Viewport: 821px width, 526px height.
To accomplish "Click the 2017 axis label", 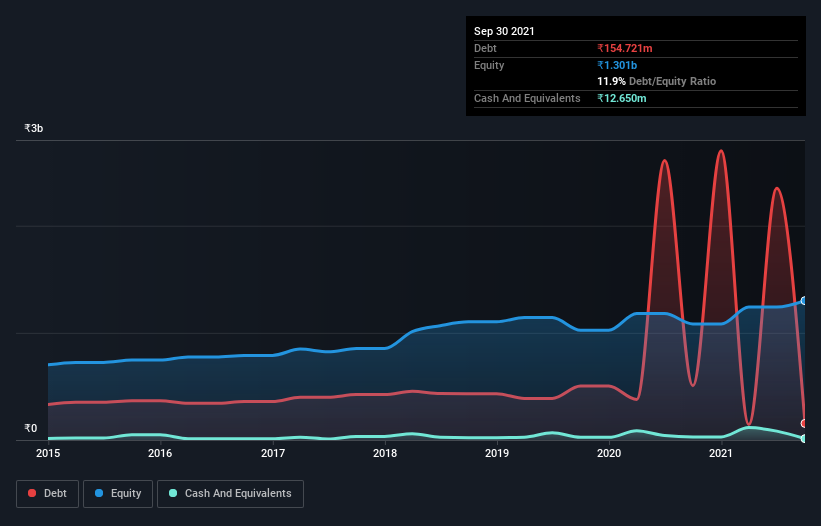I will click(x=273, y=453).
